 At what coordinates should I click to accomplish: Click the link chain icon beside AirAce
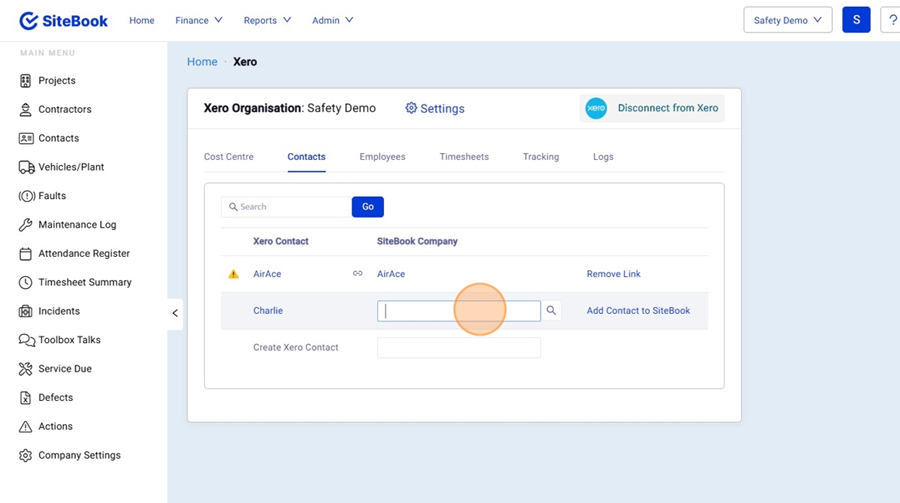coord(358,274)
